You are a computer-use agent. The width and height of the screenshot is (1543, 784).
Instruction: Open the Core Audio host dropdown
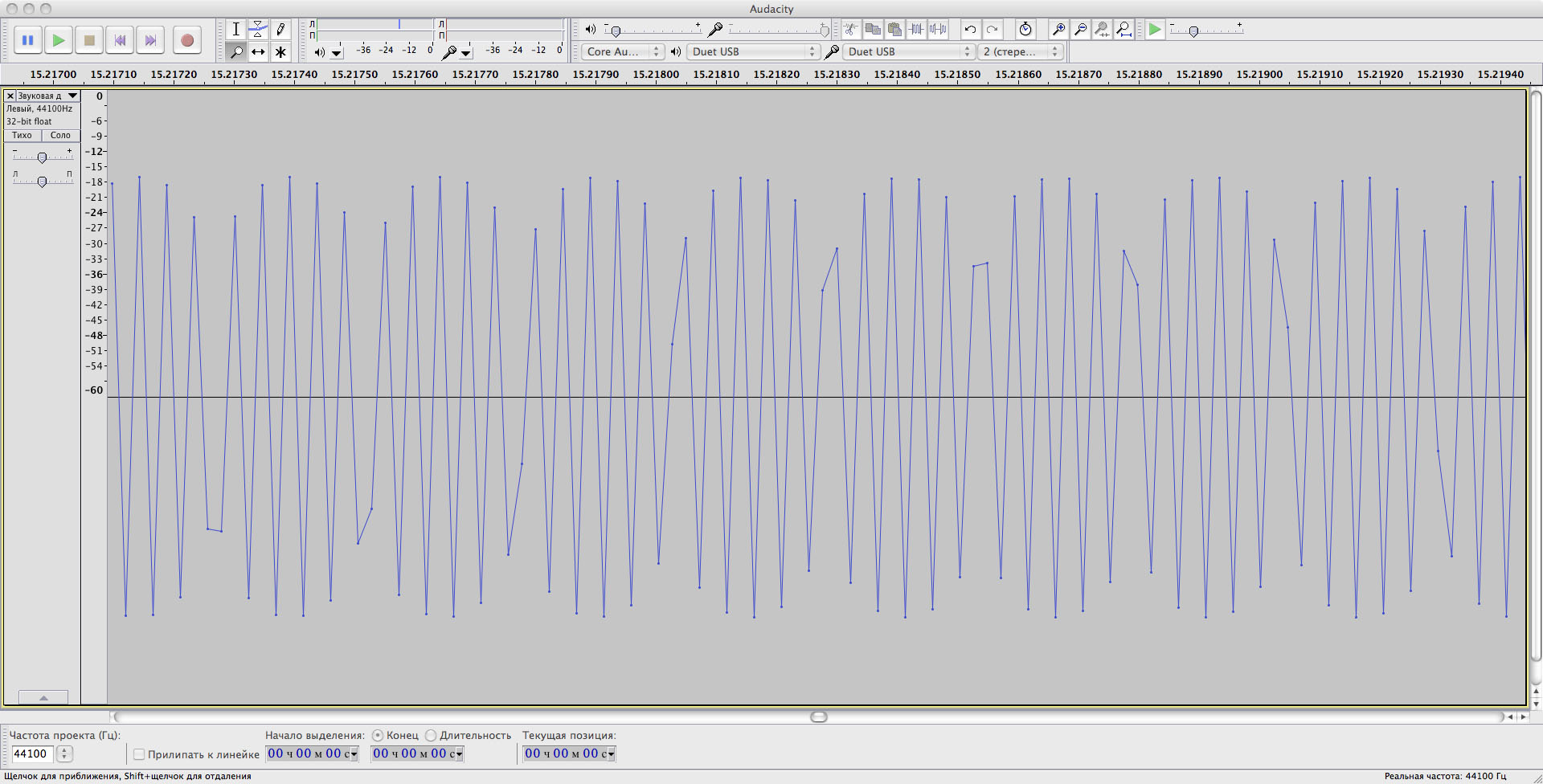pyautogui.click(x=622, y=51)
